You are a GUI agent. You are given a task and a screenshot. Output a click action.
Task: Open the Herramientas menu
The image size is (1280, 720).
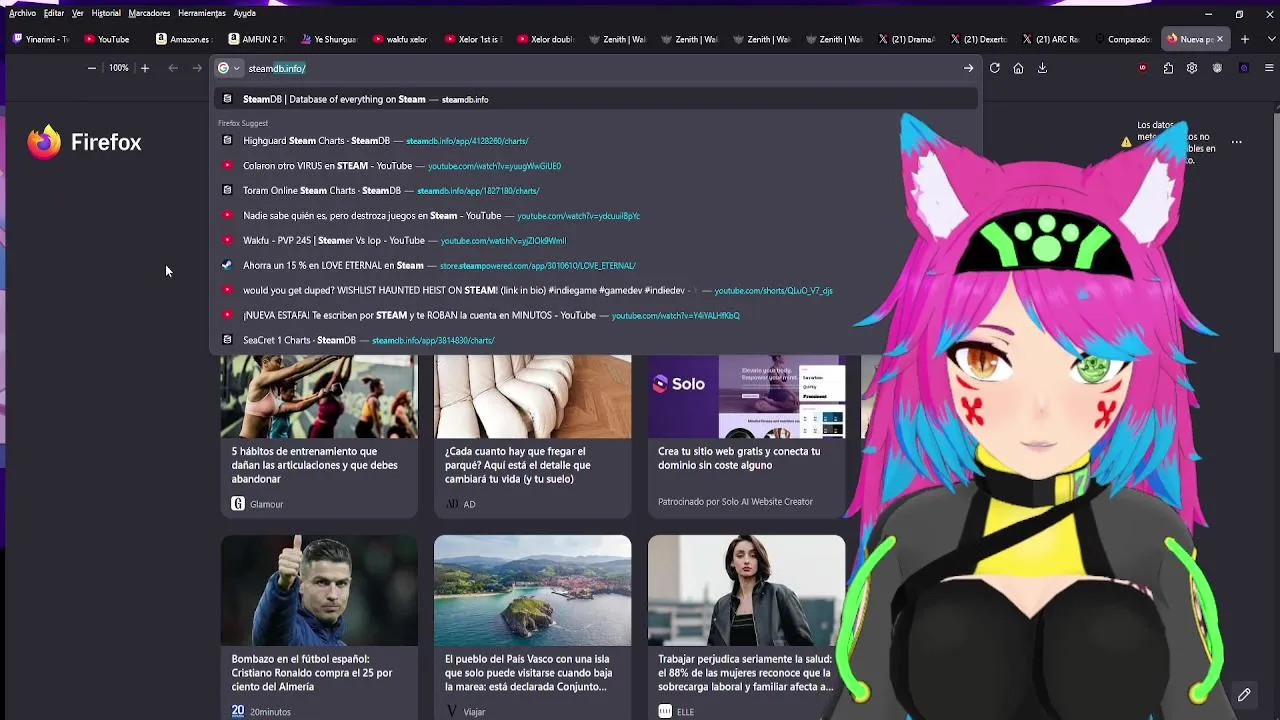coord(201,13)
